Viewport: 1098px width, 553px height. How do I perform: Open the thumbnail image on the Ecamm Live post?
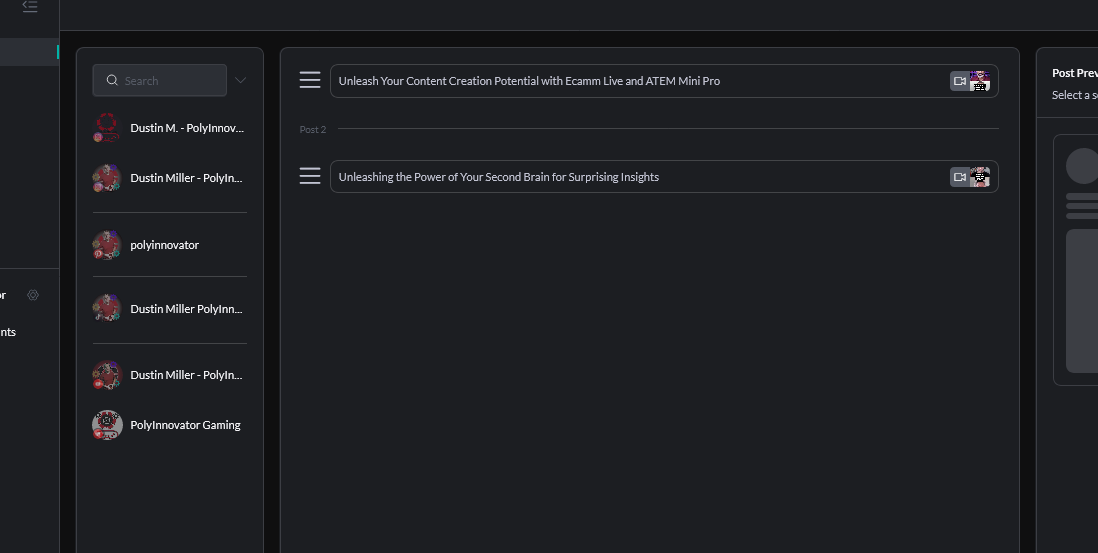click(980, 81)
